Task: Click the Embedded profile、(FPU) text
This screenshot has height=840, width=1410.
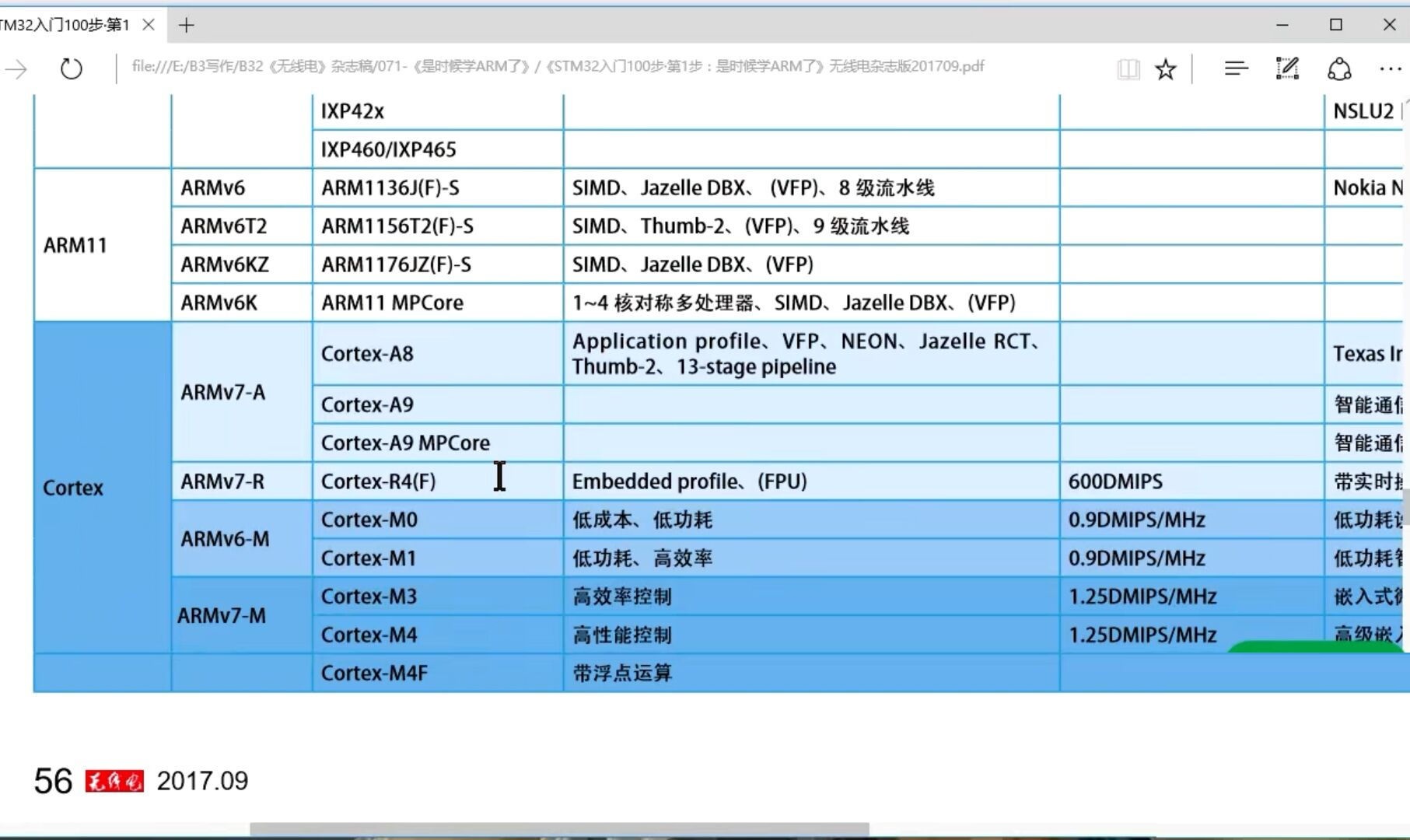Action: 690,481
